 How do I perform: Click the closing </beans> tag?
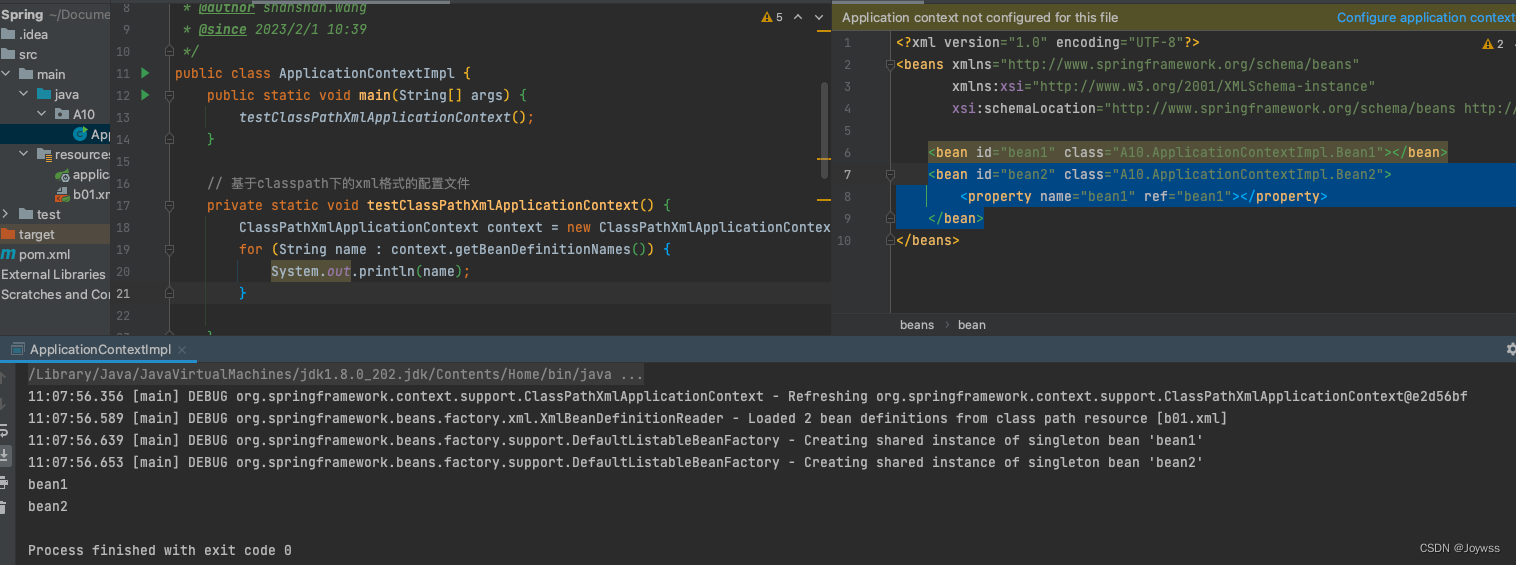tap(927, 240)
